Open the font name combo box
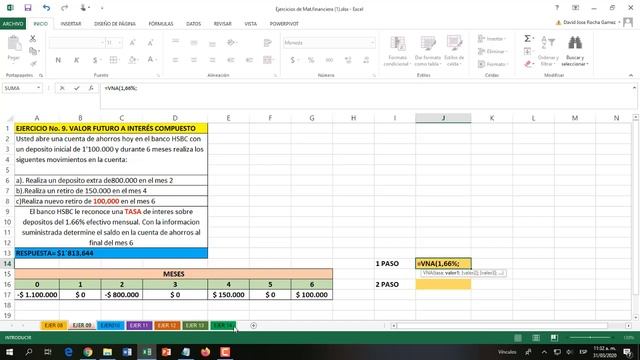 pos(77,42)
